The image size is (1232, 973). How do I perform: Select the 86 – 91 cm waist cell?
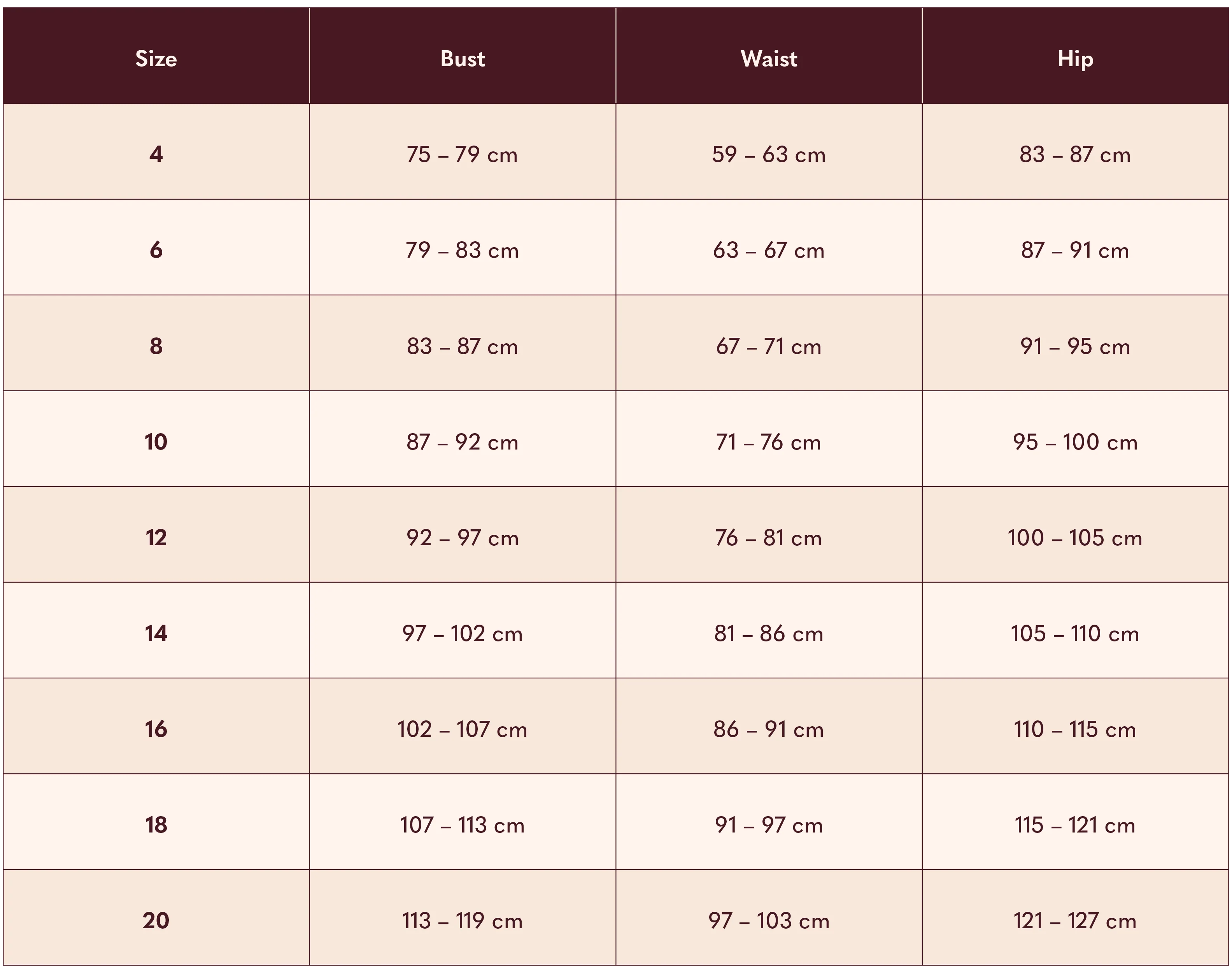(769, 729)
